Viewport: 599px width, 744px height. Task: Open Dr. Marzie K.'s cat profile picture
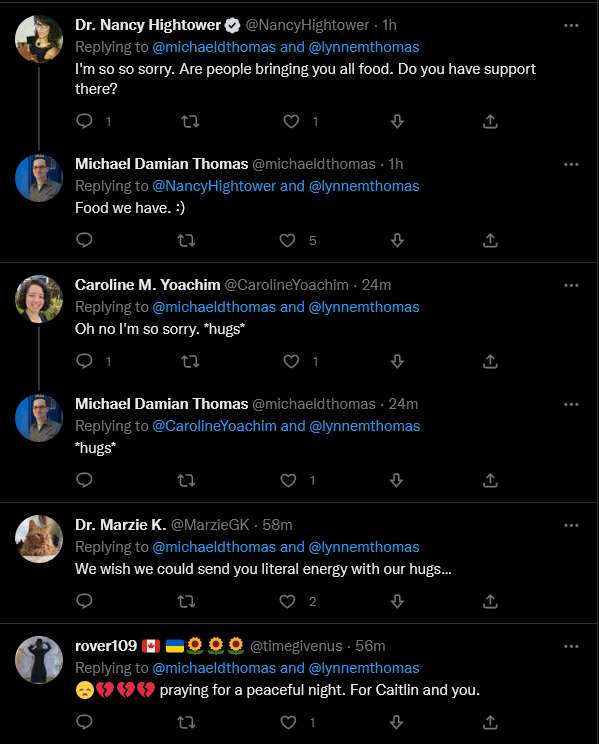tap(39, 539)
